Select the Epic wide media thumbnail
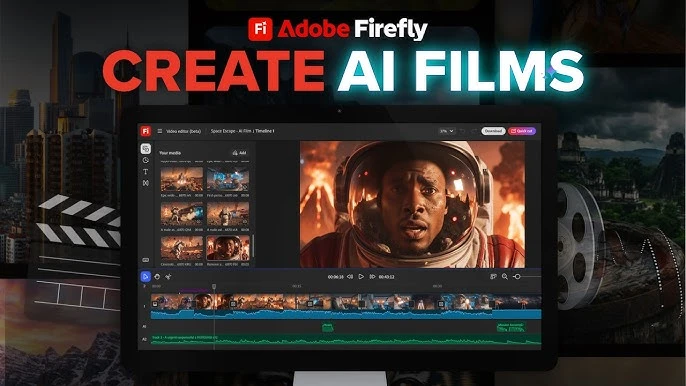Image resolution: width=686 pixels, height=386 pixels. (182, 179)
